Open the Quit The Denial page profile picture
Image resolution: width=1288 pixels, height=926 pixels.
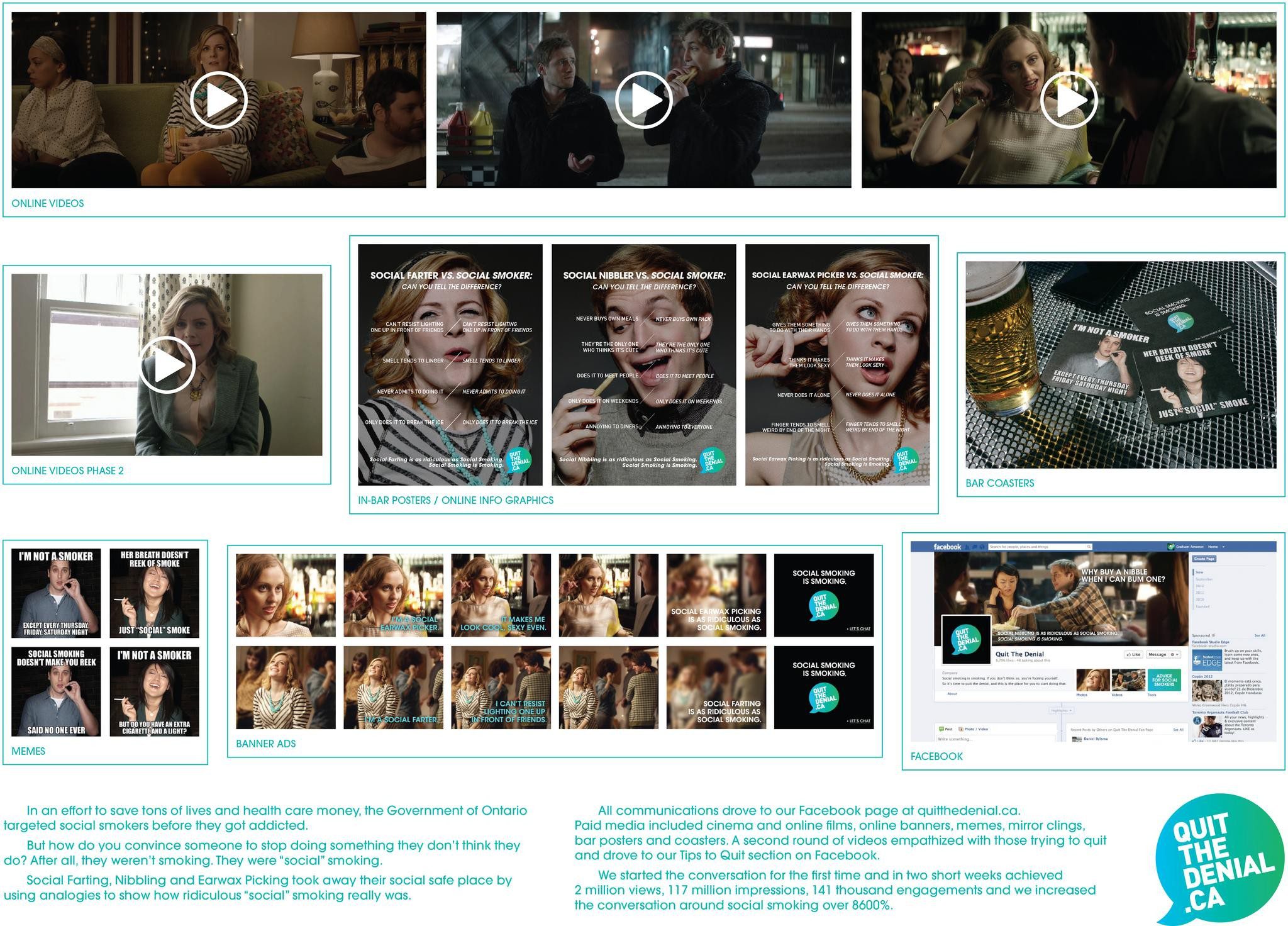967,640
